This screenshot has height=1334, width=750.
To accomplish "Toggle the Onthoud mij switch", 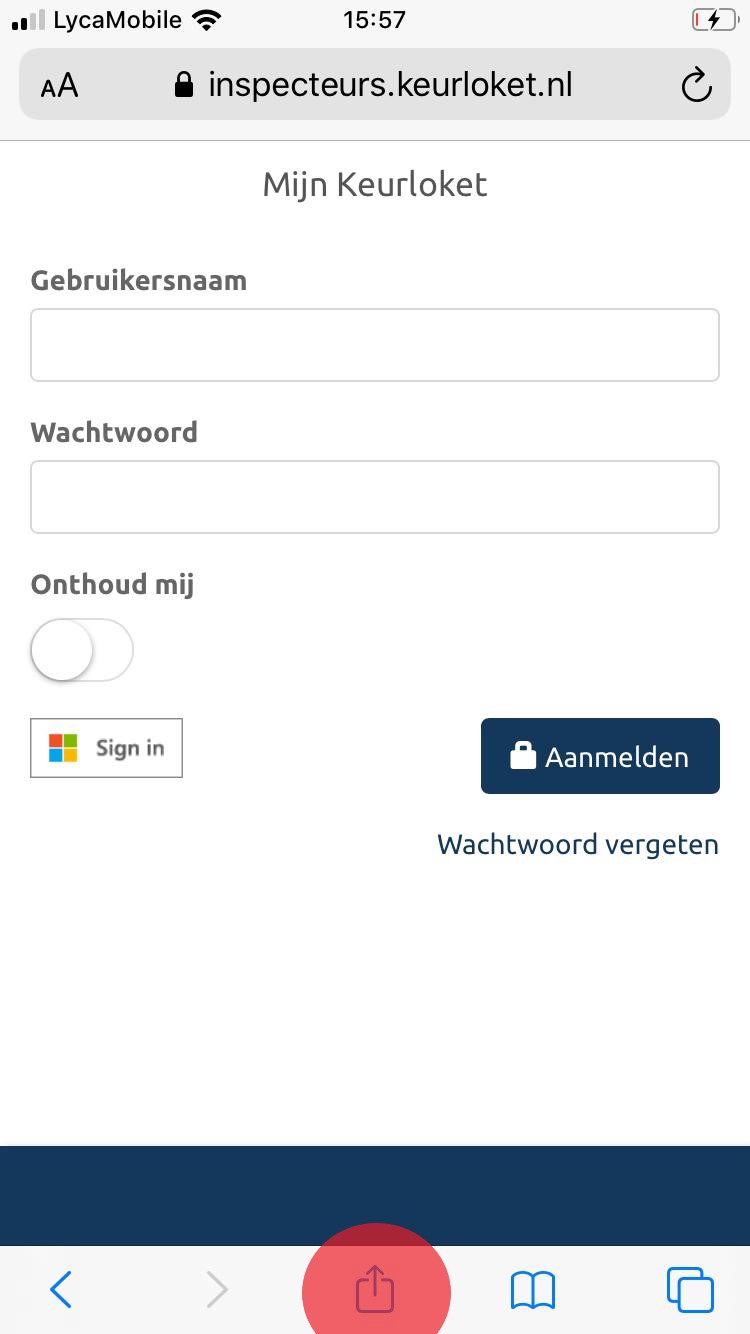I will click(82, 650).
